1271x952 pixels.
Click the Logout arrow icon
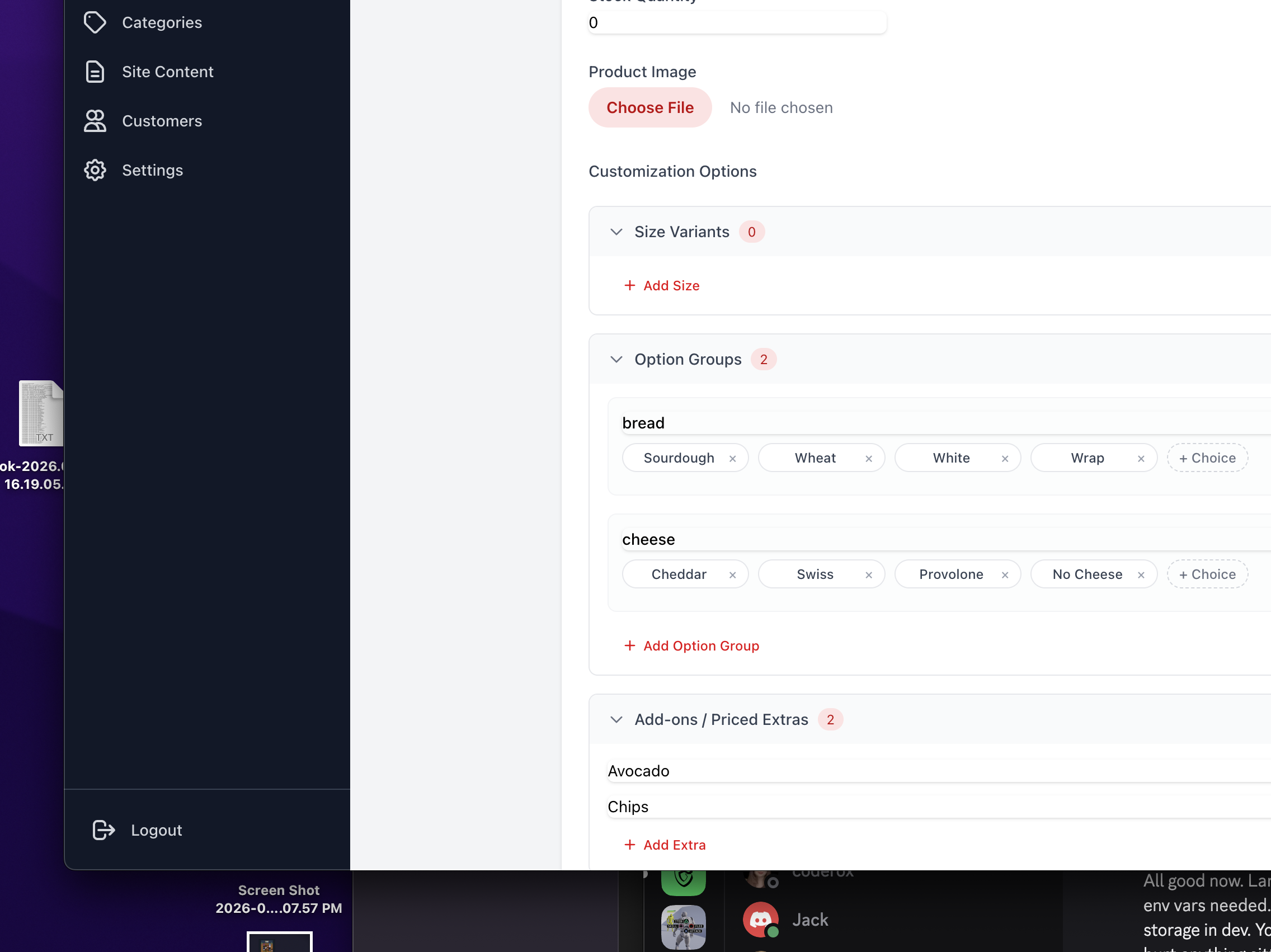pyautogui.click(x=103, y=830)
